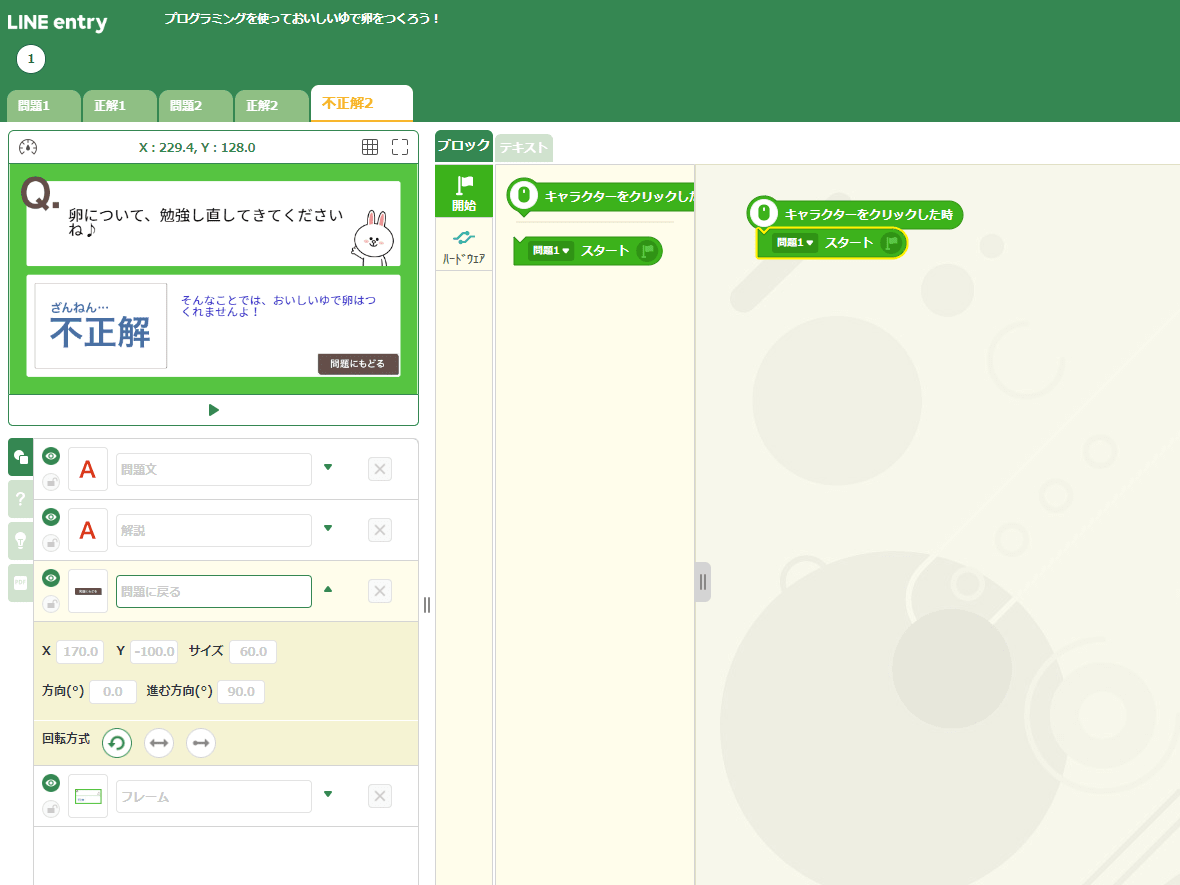Image resolution: width=1180 pixels, height=885 pixels.
Task: Click the LINE entry logo
Action: (x=57, y=23)
